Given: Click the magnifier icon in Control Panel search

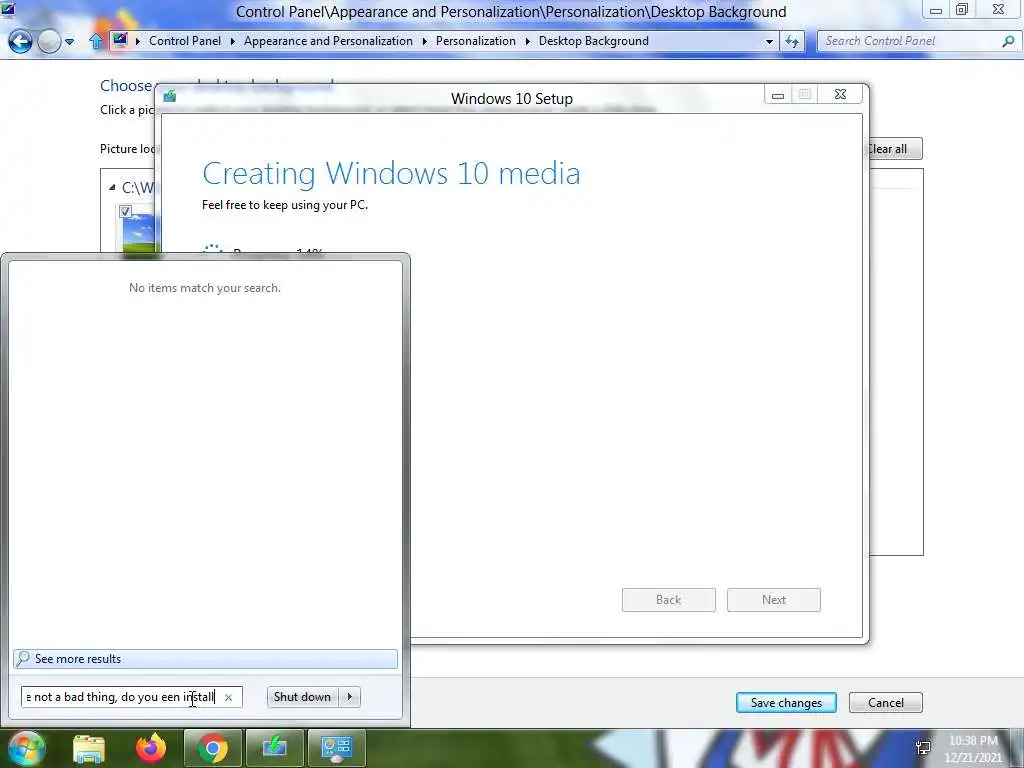Looking at the screenshot, I should [x=1008, y=41].
